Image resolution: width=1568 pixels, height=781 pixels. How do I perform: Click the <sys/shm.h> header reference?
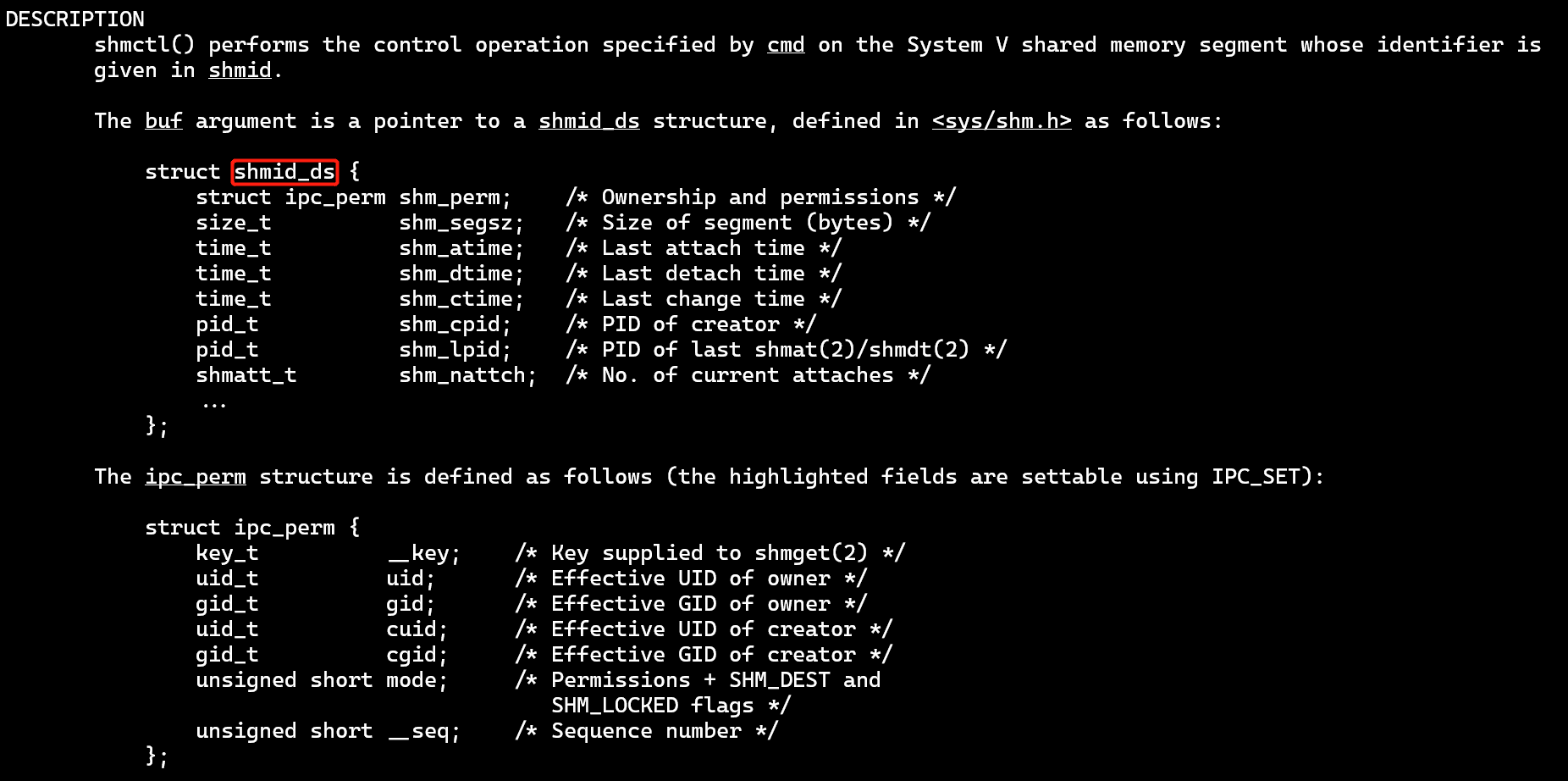1002,121
